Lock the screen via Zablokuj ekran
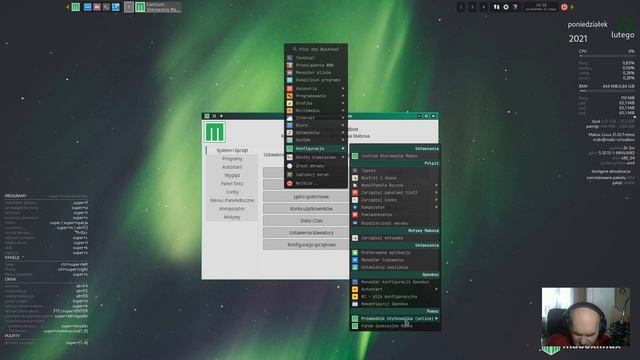 pyautogui.click(x=316, y=175)
